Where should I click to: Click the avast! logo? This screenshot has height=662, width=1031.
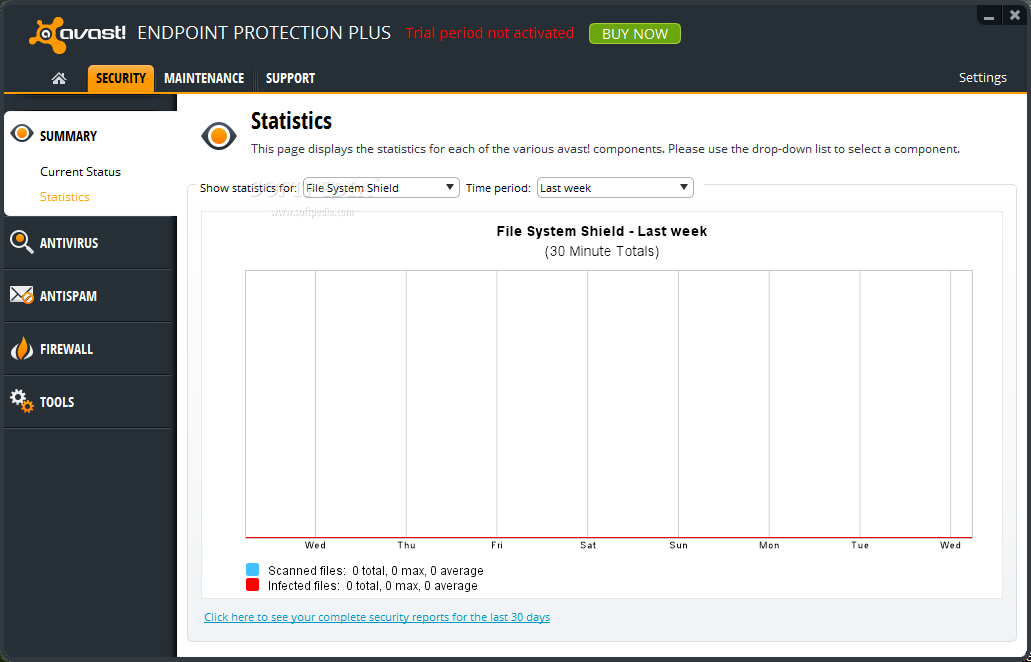tap(78, 34)
